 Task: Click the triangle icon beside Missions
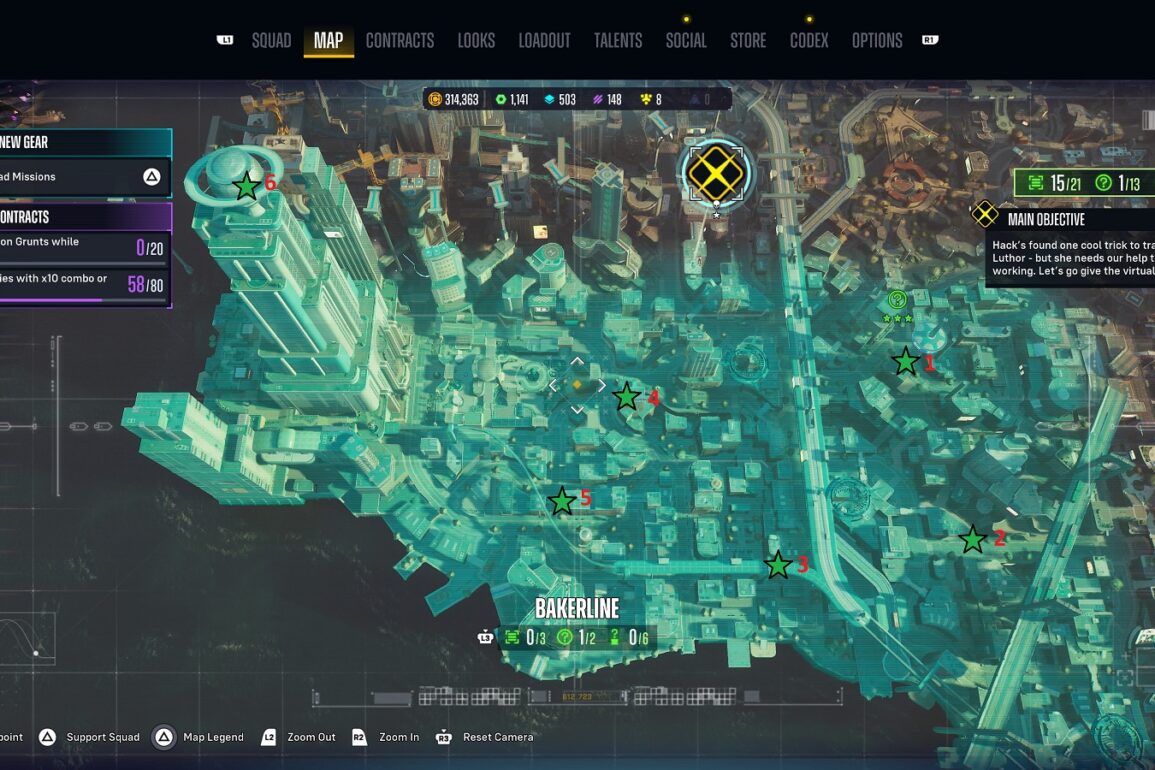tap(152, 177)
